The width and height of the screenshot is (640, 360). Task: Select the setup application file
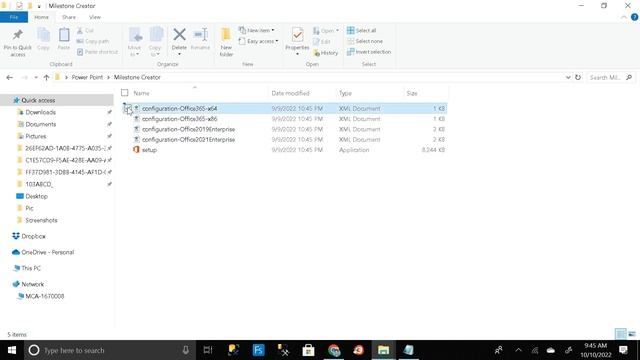(x=149, y=150)
